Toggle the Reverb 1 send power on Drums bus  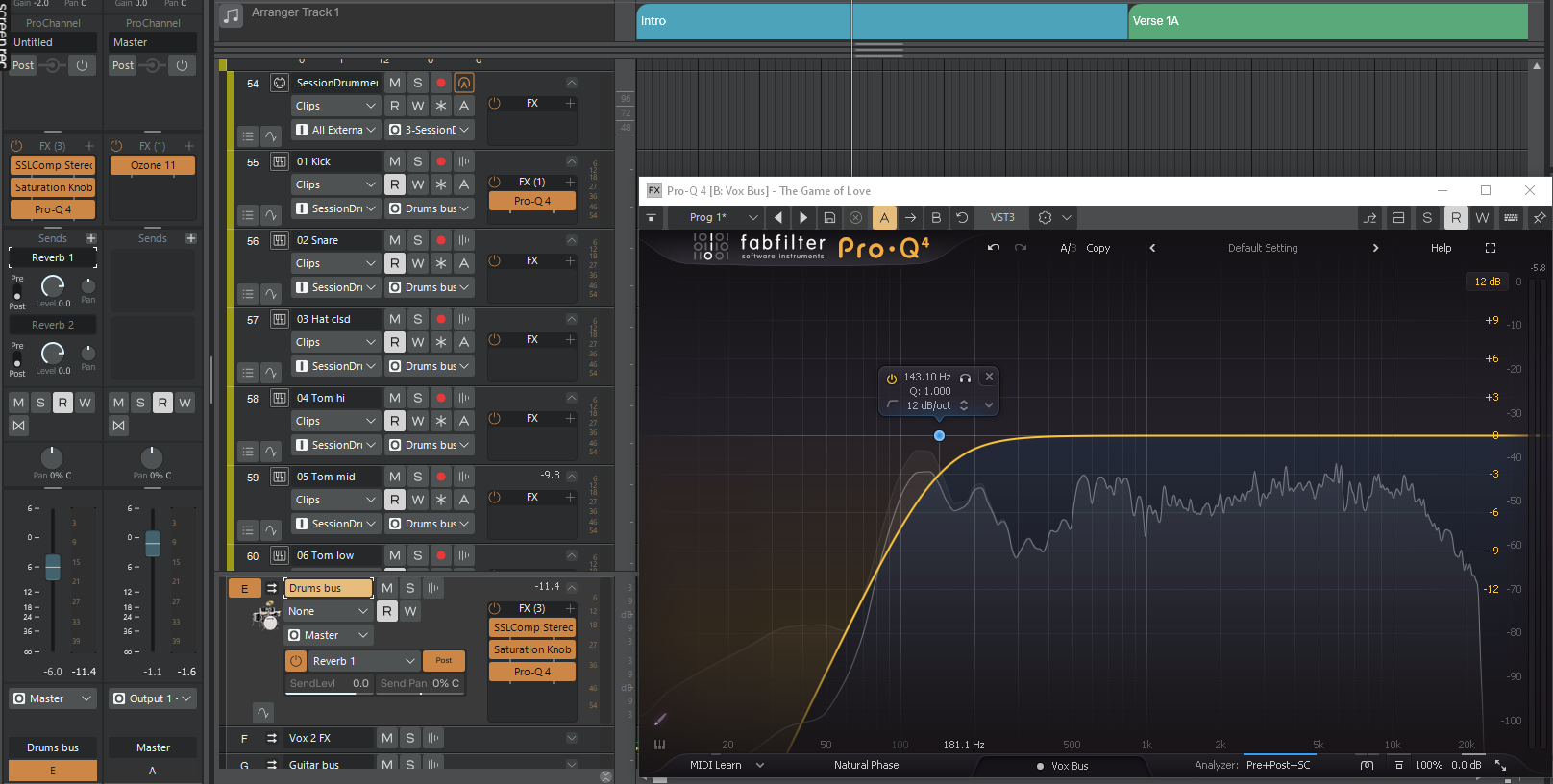coord(296,661)
